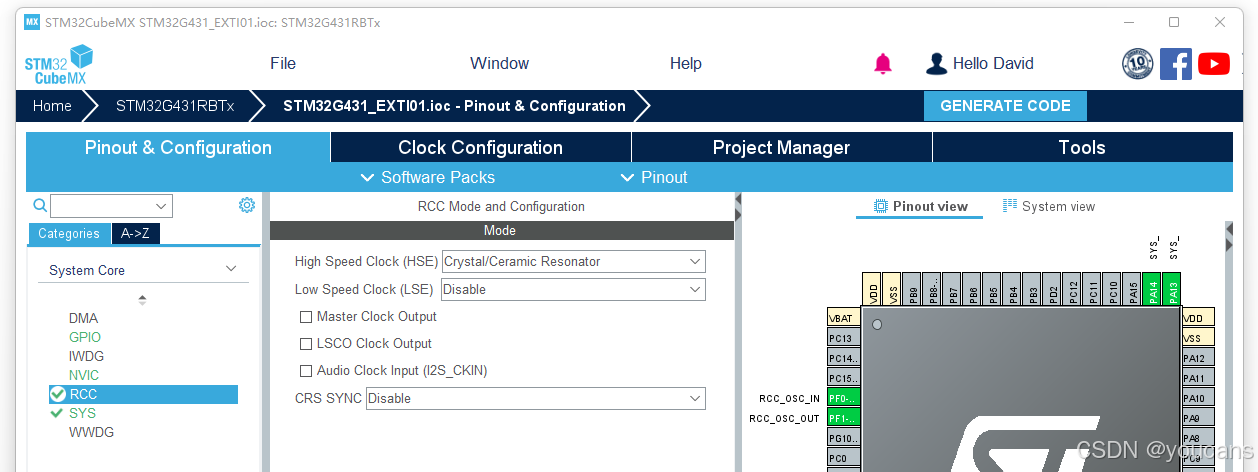Select RCC in System Core list
This screenshot has height=472, width=1258.
[x=143, y=394]
